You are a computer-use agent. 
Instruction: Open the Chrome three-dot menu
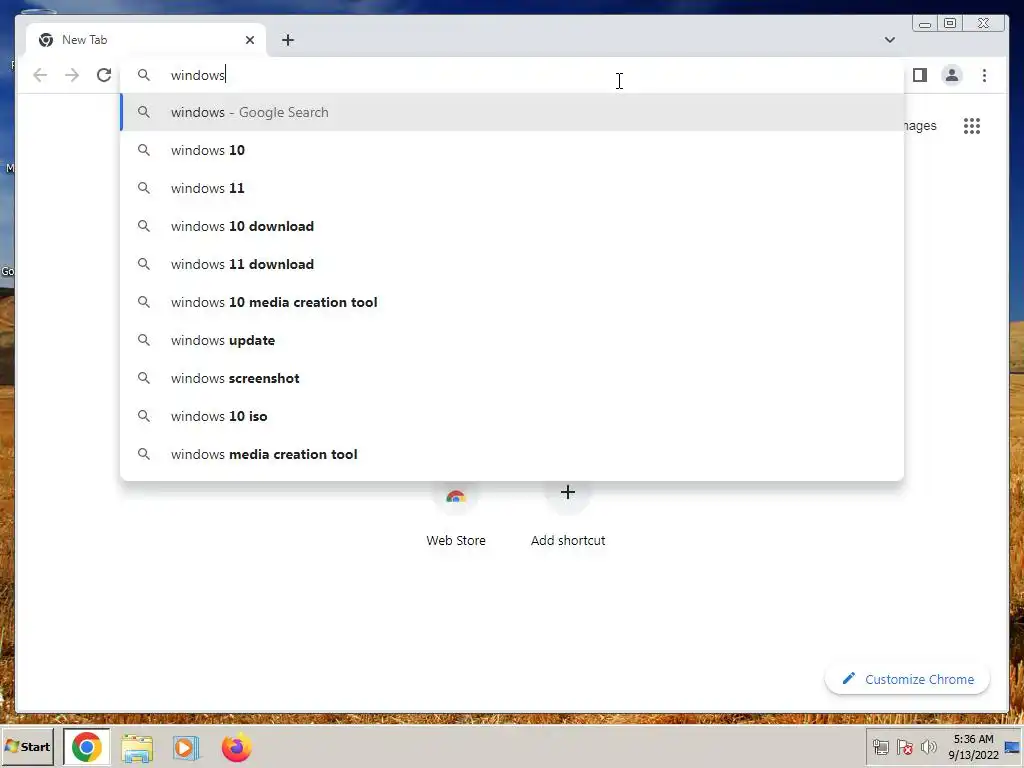point(984,75)
